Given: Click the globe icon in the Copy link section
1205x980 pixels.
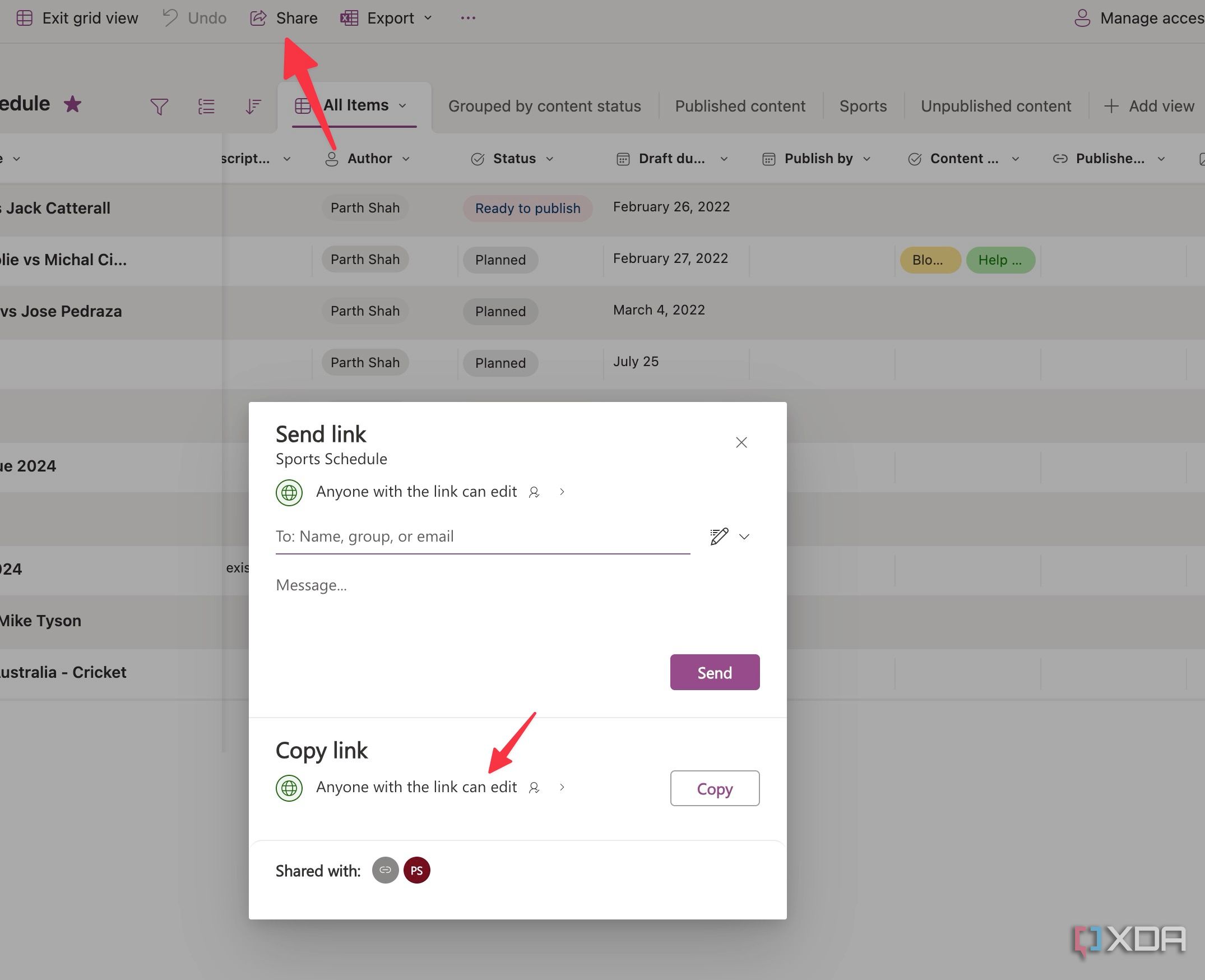Looking at the screenshot, I should 289,788.
